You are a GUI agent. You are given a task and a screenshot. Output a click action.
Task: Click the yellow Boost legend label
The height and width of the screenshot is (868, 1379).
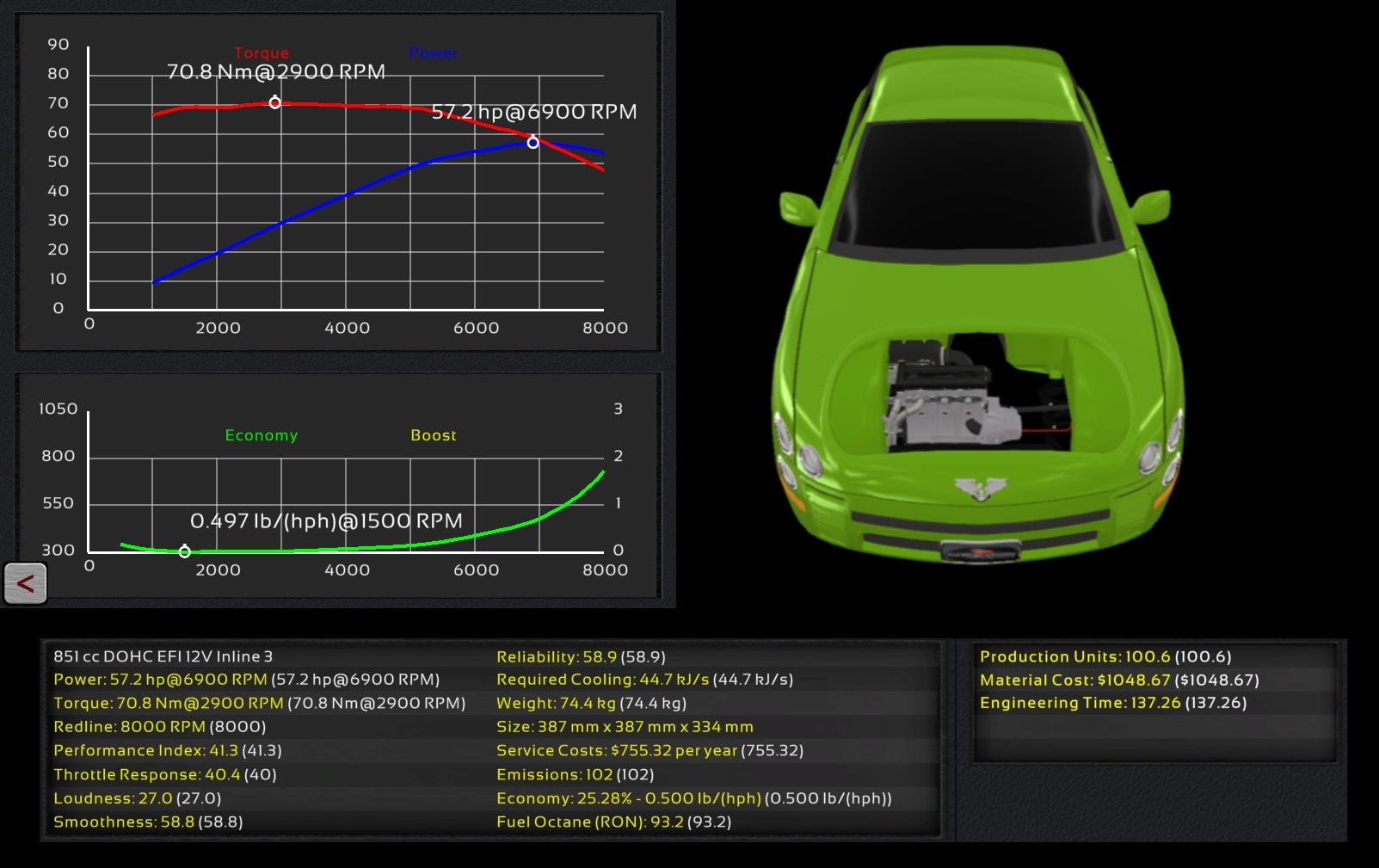pyautogui.click(x=434, y=435)
